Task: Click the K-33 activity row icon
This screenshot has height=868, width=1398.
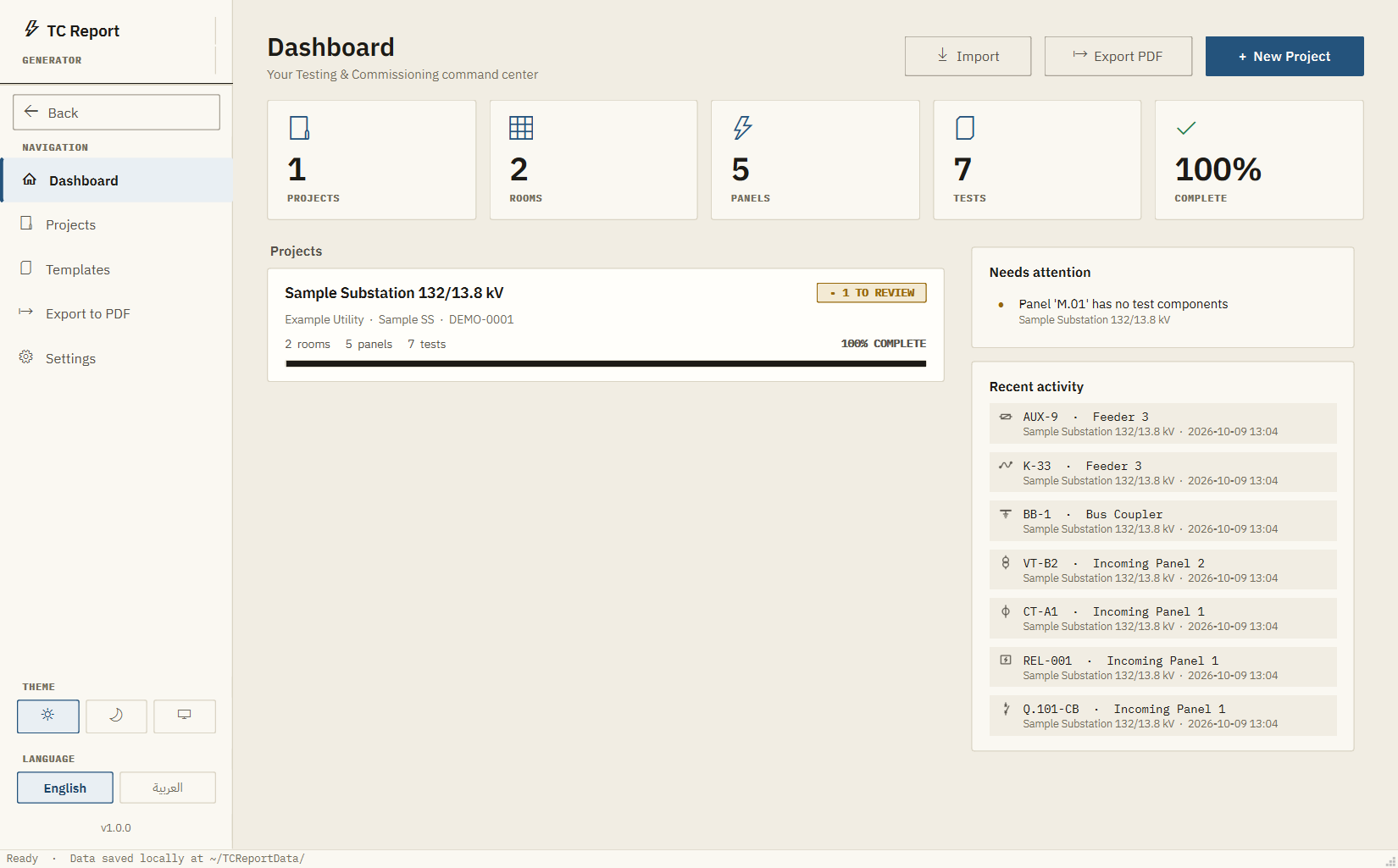Action: coord(1006,465)
